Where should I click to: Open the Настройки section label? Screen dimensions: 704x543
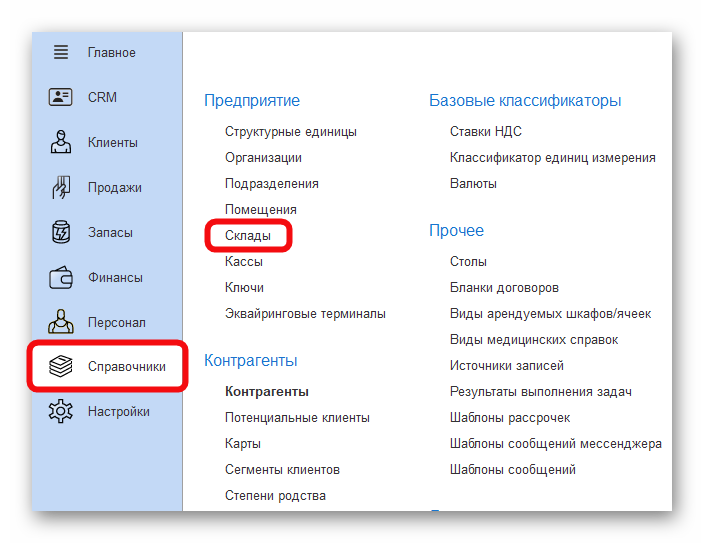click(119, 411)
